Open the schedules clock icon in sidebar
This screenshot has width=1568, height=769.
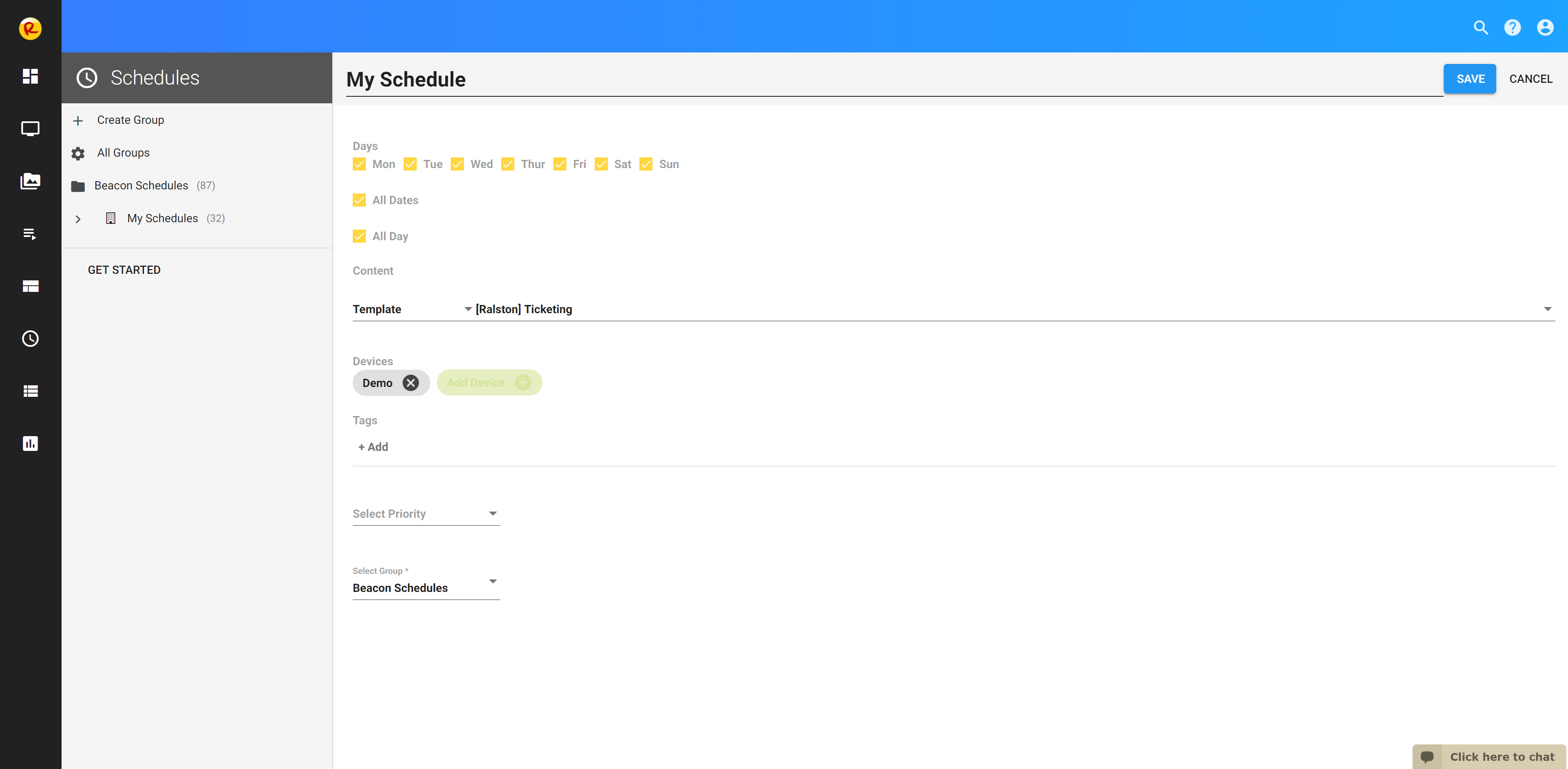click(30, 338)
